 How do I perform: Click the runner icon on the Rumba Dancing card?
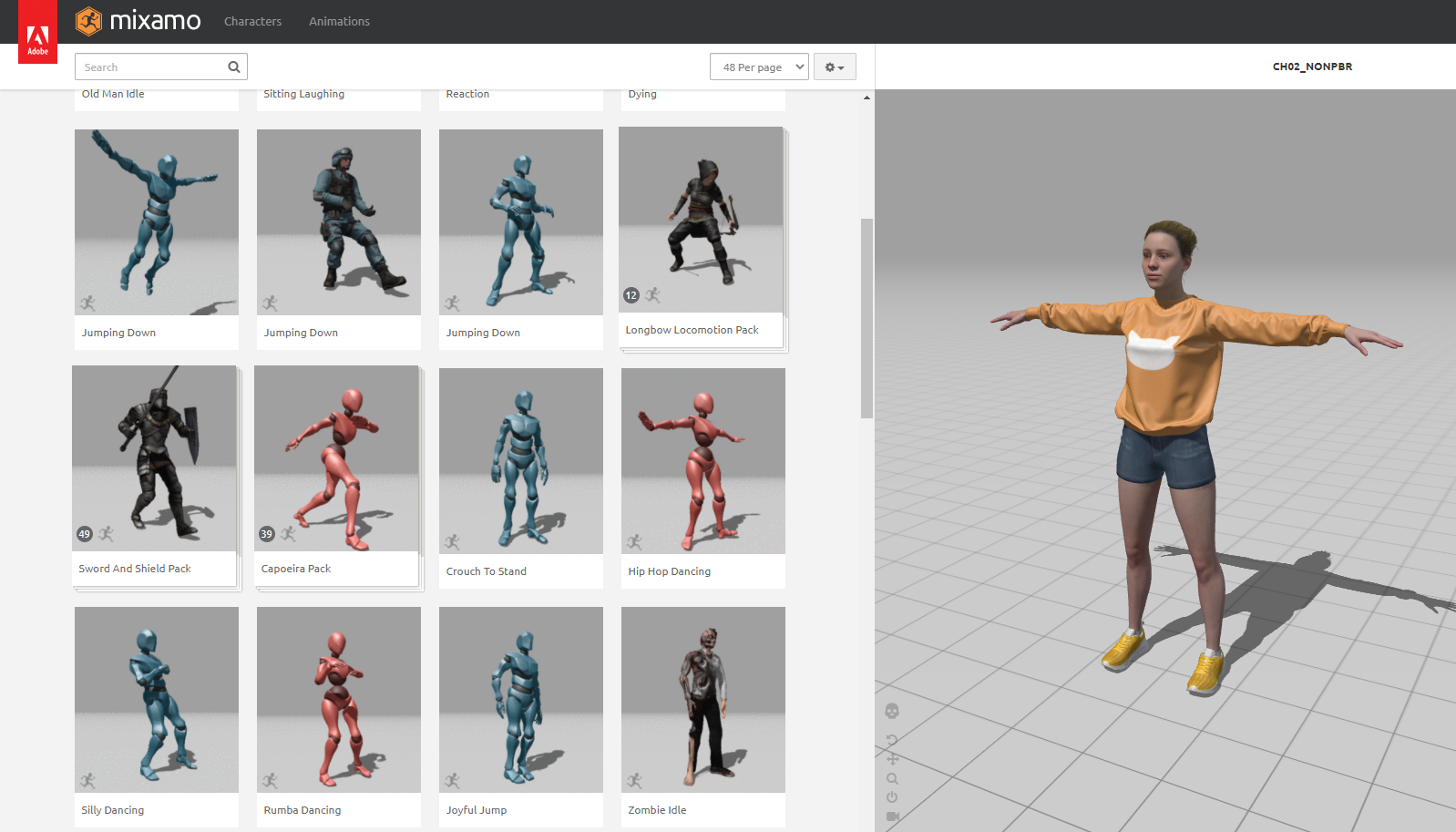pos(270,781)
